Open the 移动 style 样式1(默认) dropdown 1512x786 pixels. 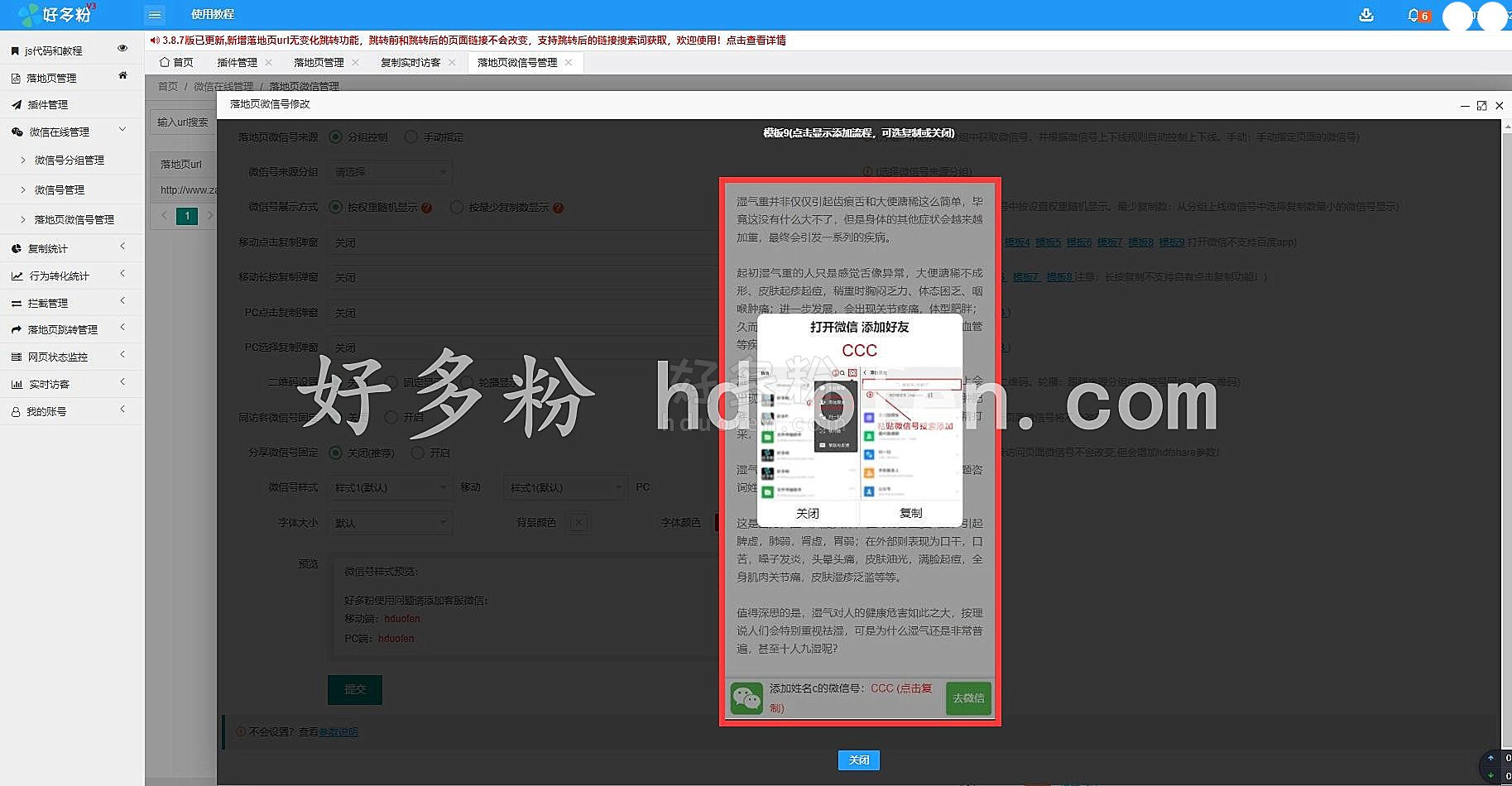pyautogui.click(x=390, y=488)
